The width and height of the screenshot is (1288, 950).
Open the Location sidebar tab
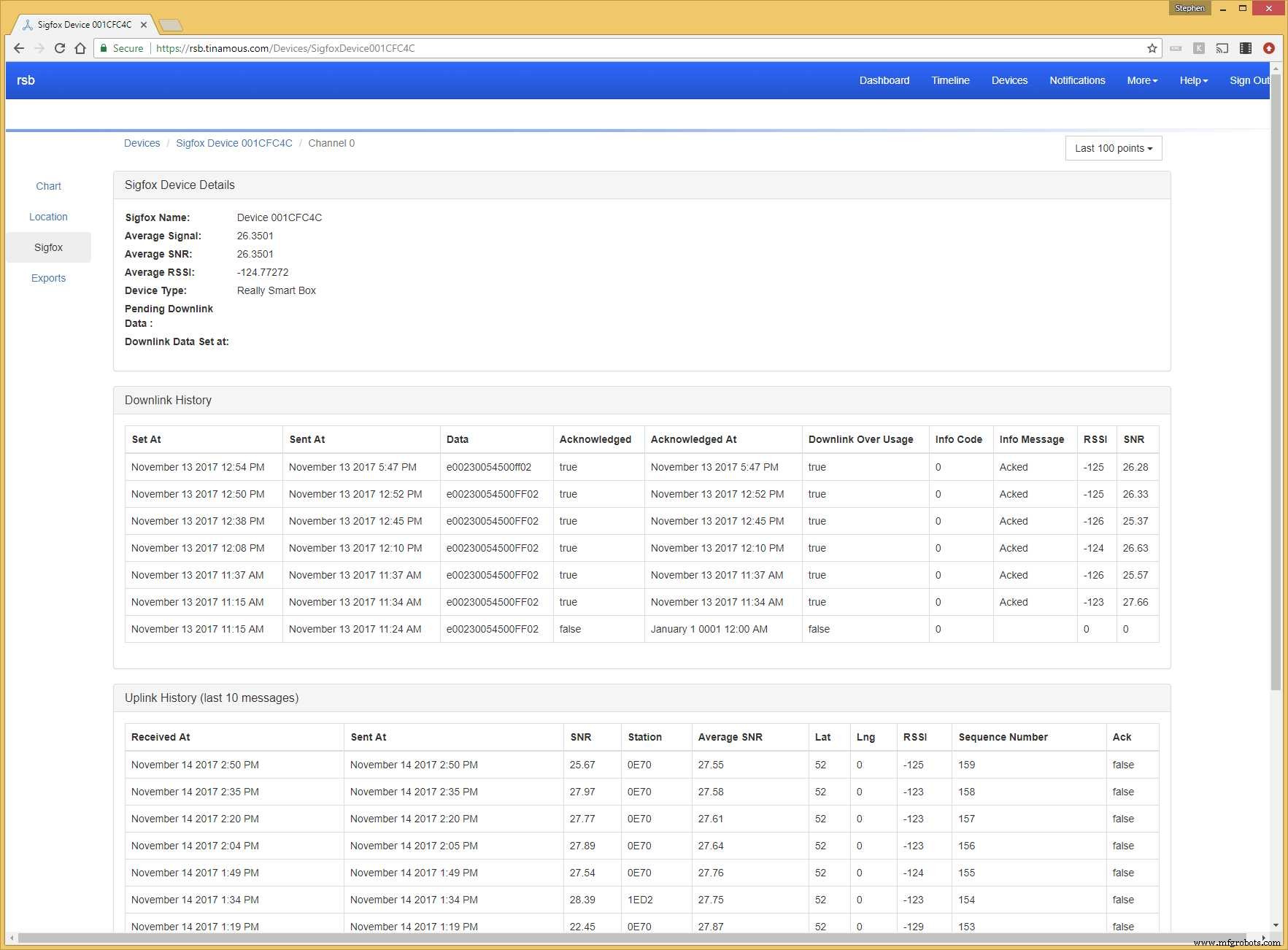tap(49, 217)
